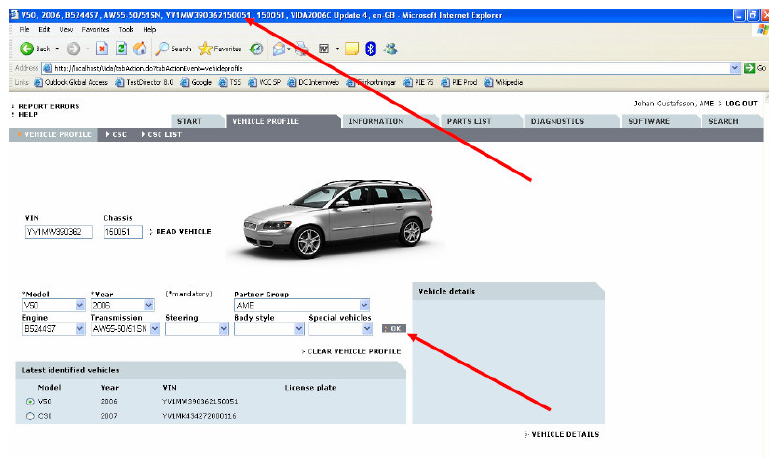Screen dimensions: 778x467
Task: Open the Search toolbar button
Action: point(173,48)
